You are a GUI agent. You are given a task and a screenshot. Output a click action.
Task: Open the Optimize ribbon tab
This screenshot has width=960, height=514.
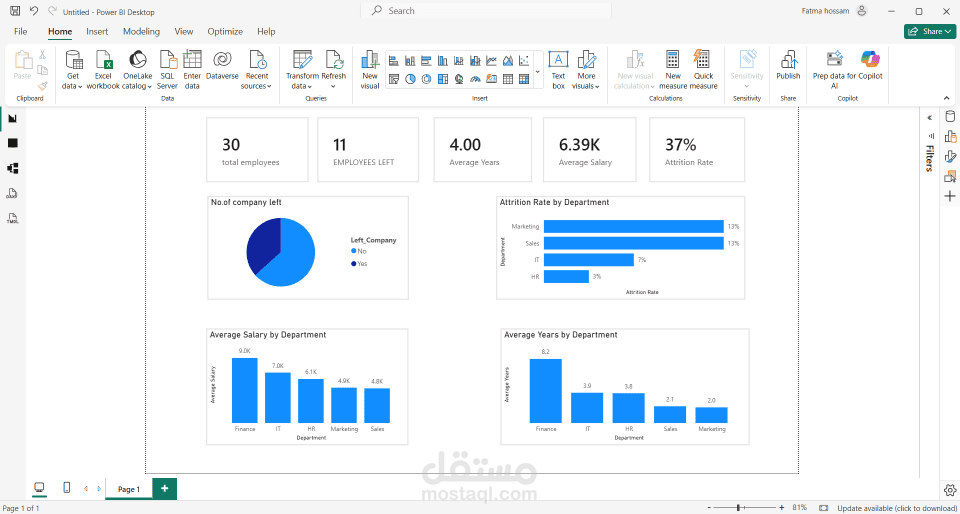tap(225, 31)
